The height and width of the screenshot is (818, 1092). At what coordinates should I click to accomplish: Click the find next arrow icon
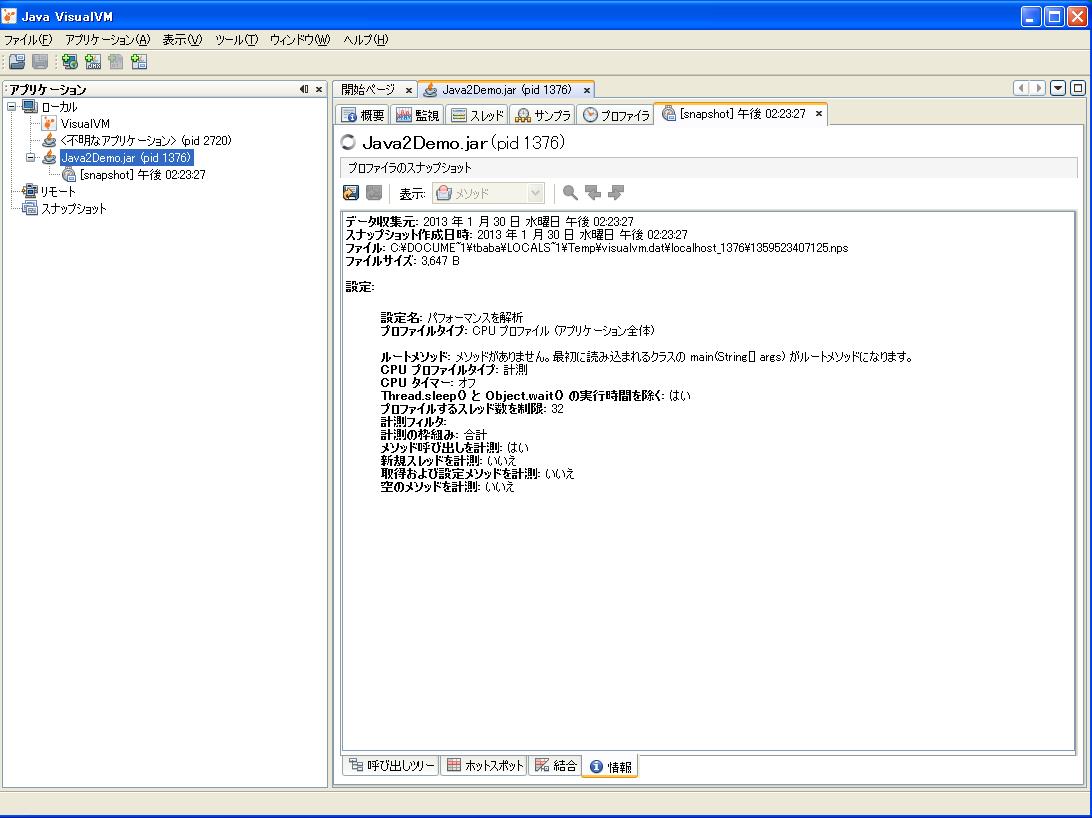[x=616, y=193]
